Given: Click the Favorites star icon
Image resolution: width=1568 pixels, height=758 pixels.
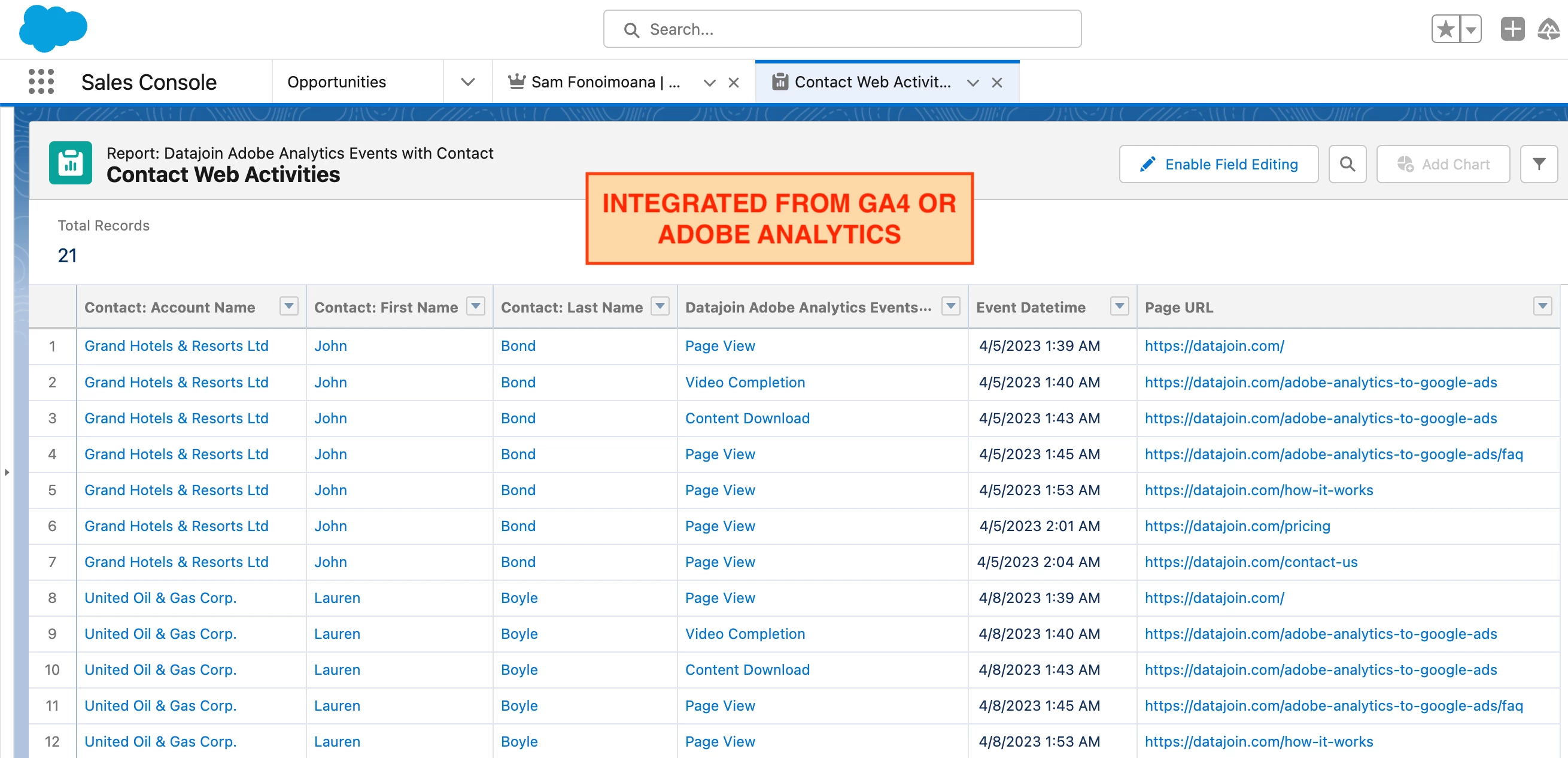Looking at the screenshot, I should click(1446, 29).
